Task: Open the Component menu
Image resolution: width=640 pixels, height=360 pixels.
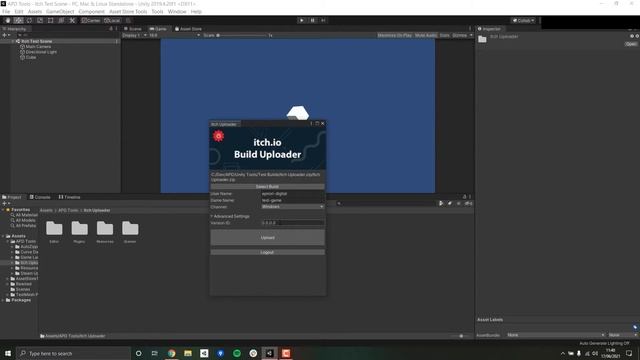Action: click(91, 11)
